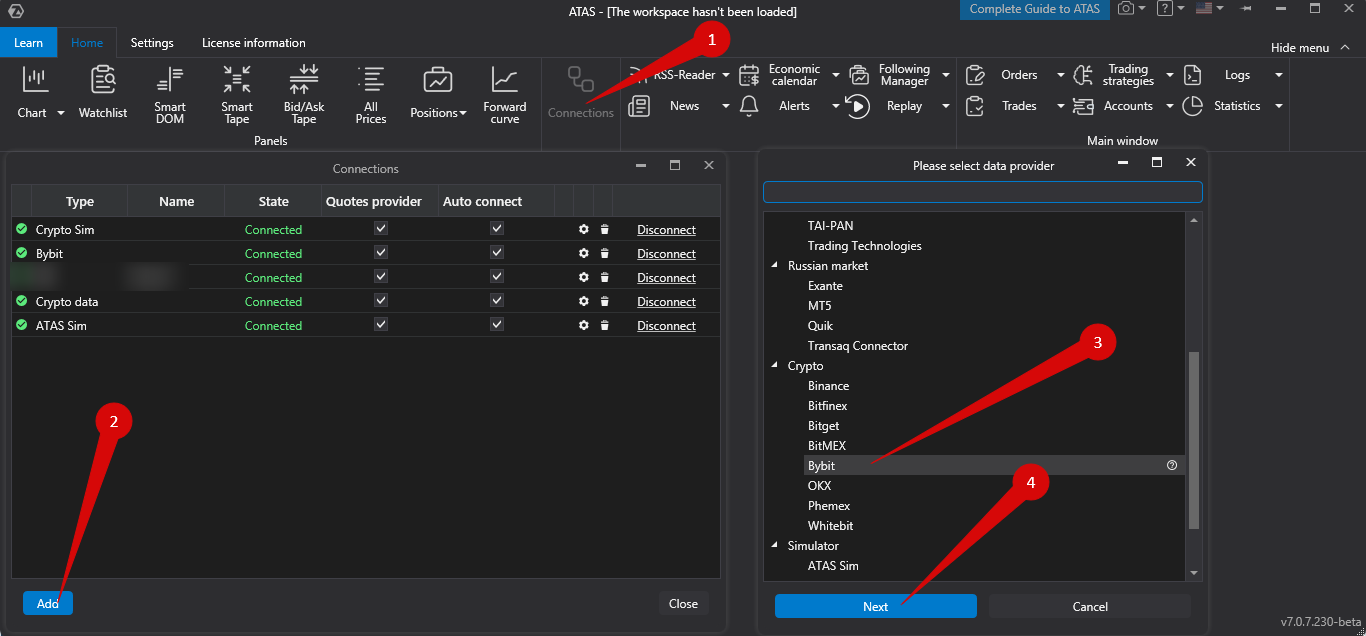Open the Following Manager
This screenshot has width=1366, height=636.
[x=890, y=75]
